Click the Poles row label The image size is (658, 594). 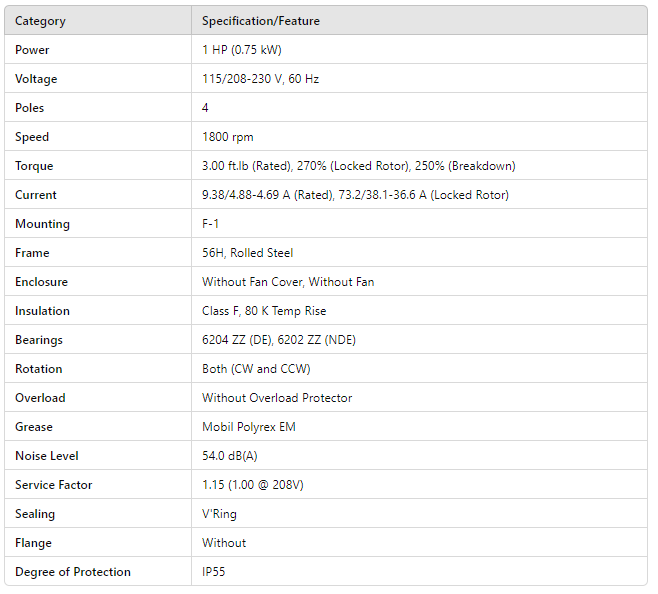click(30, 108)
